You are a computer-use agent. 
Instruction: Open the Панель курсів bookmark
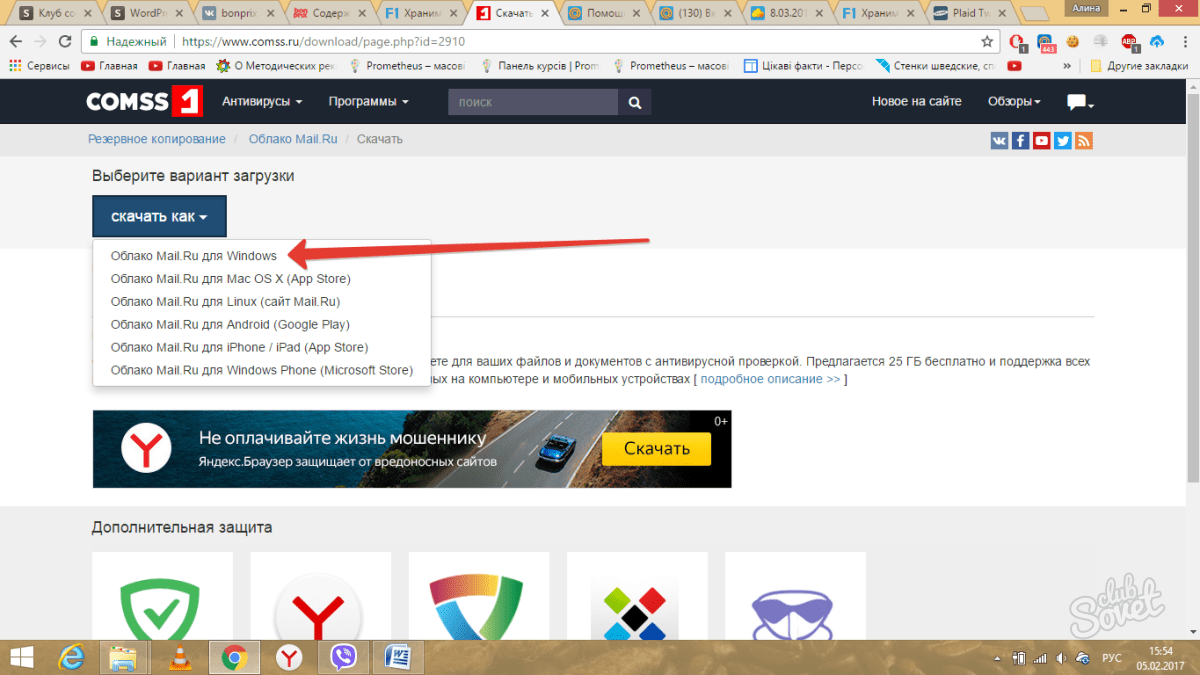click(541, 66)
